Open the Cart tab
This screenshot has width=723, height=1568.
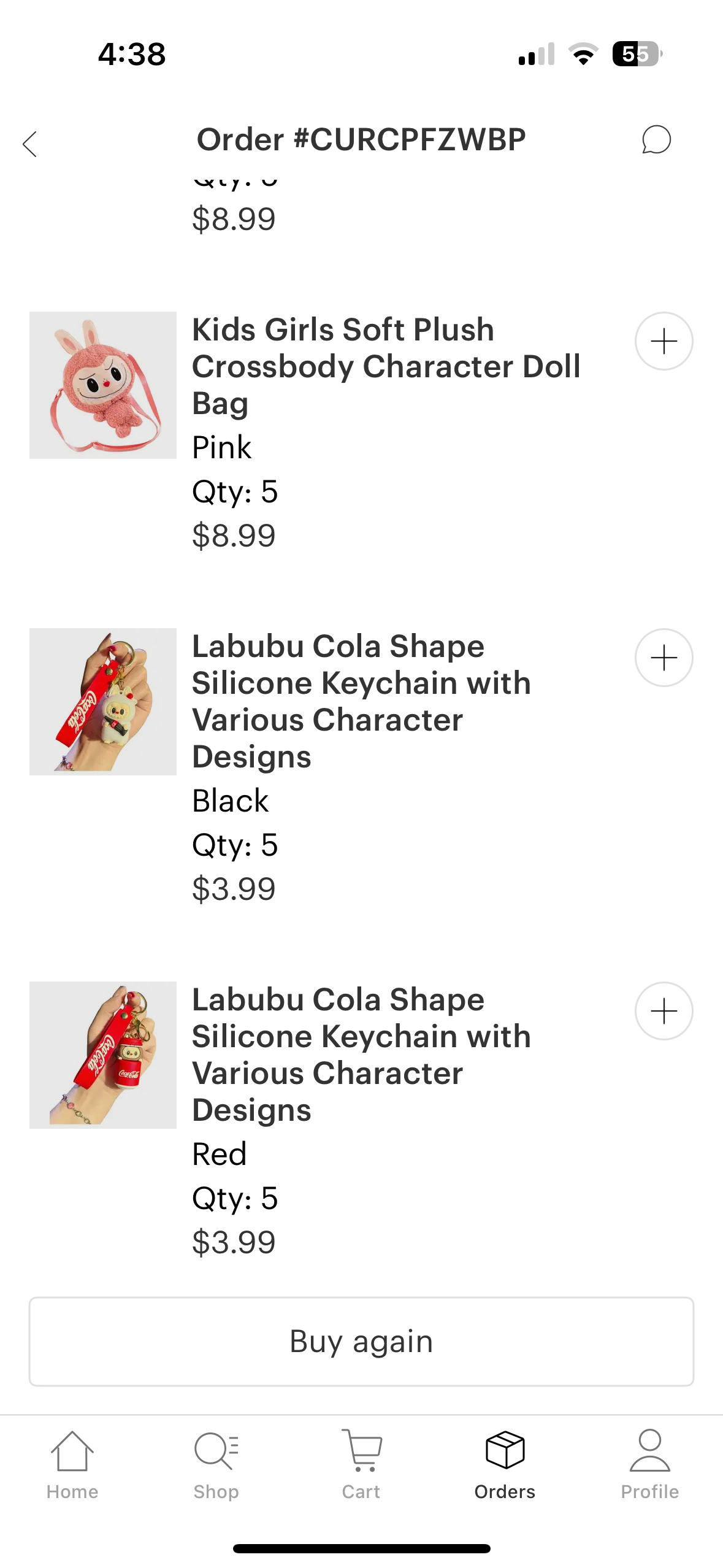[x=361, y=1464]
